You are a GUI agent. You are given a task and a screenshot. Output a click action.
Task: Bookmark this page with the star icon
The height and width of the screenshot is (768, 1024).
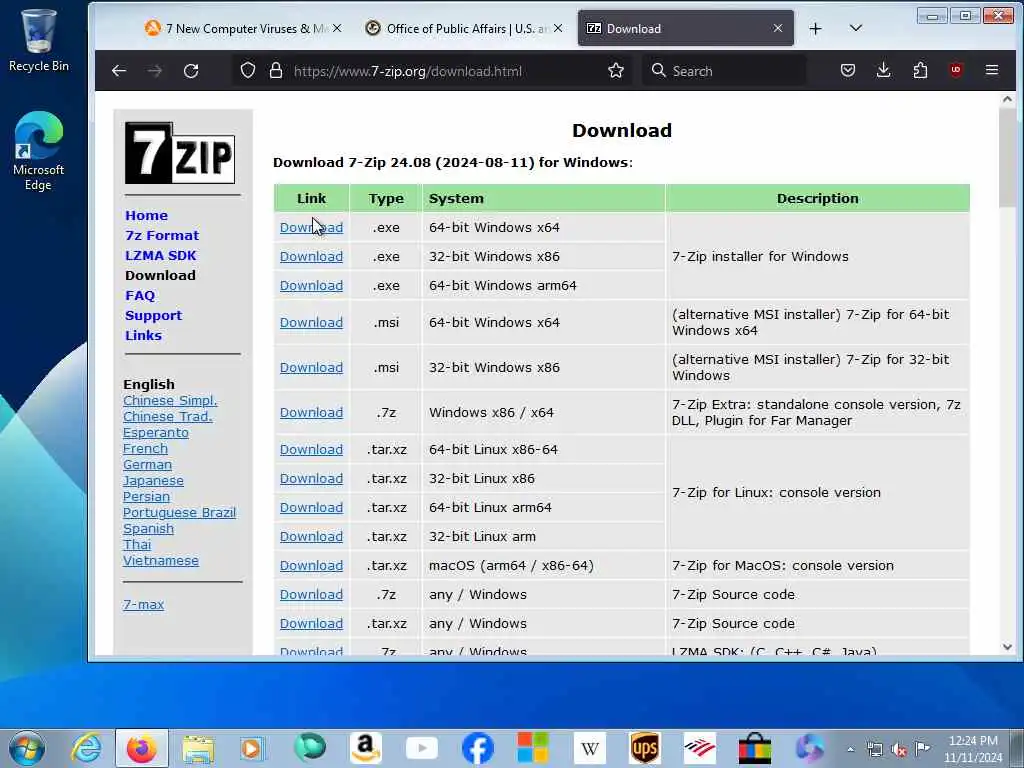pos(616,71)
